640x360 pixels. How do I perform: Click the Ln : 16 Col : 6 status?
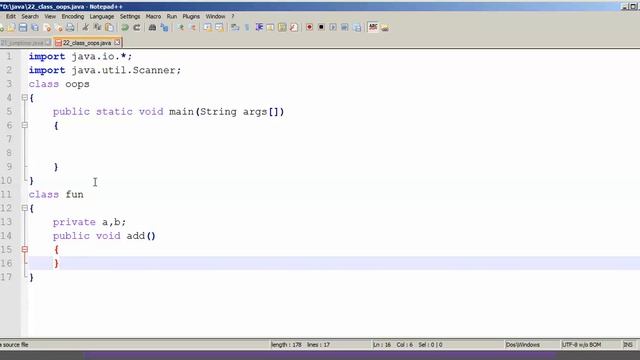[x=393, y=345]
